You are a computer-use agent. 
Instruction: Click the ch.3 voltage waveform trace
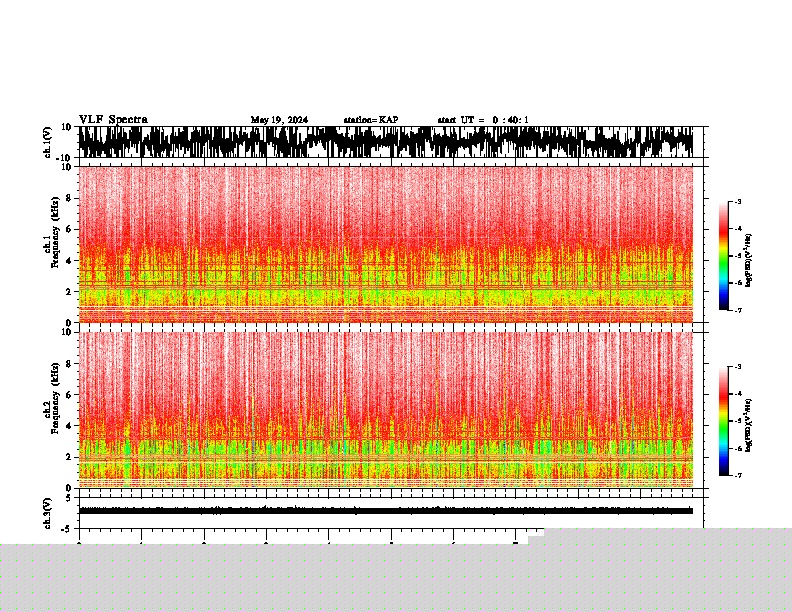(x=386, y=511)
